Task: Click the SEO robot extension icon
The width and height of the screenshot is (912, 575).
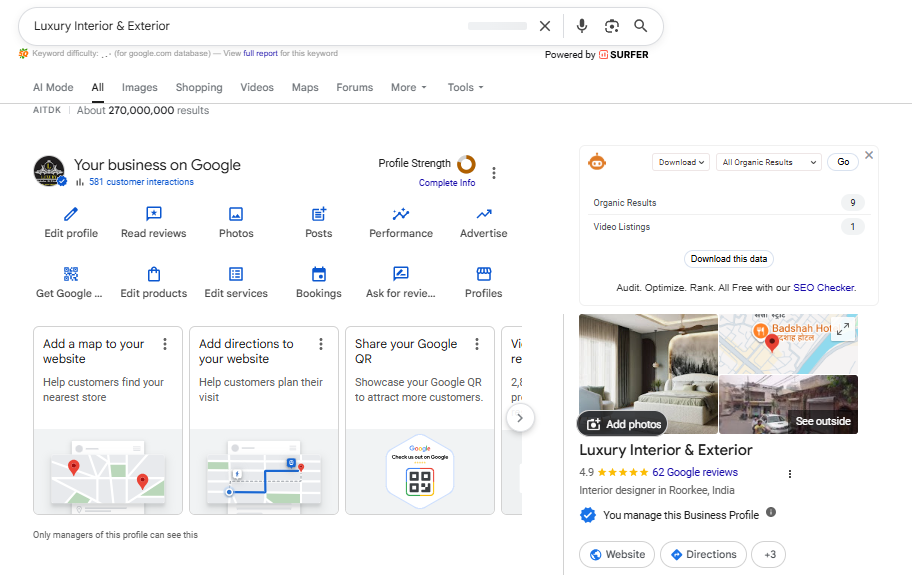Action: tap(597, 162)
